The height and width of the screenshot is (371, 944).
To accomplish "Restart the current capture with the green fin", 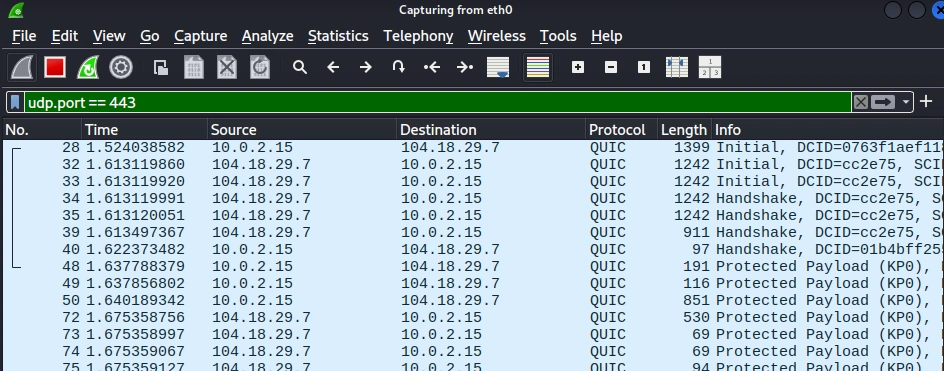I will click(88, 67).
